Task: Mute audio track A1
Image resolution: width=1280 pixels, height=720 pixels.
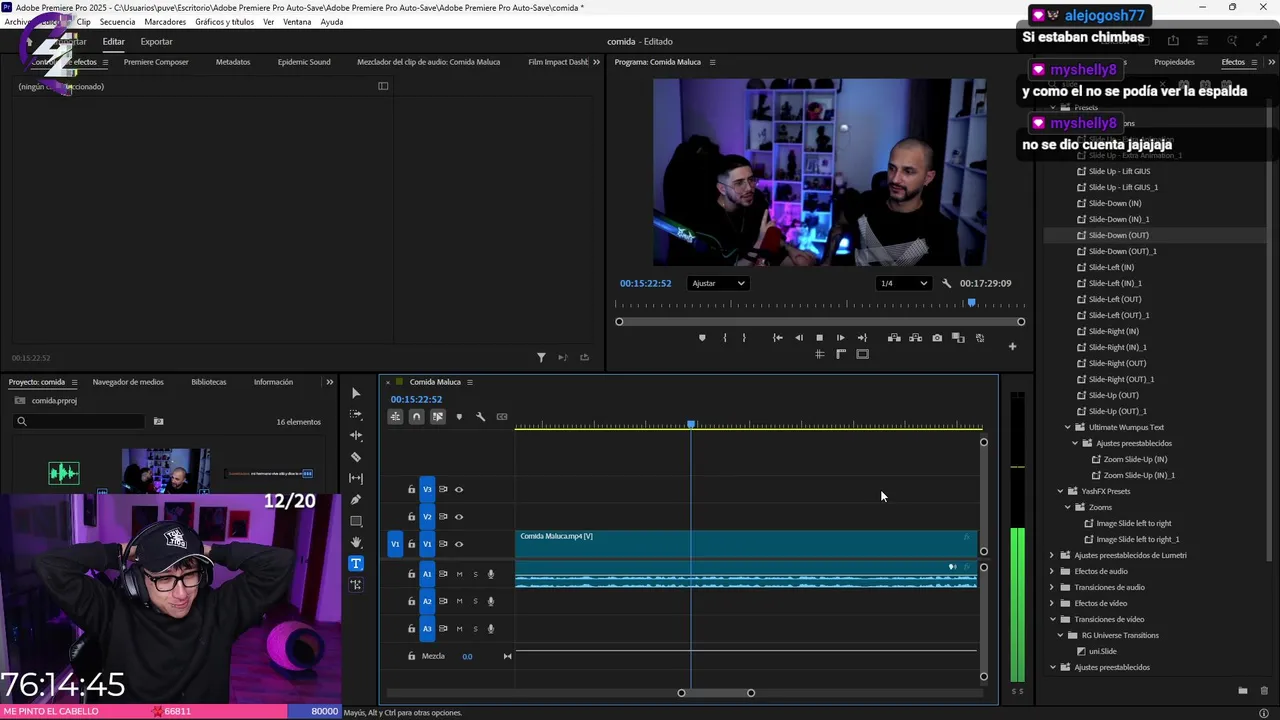Action: (x=459, y=574)
